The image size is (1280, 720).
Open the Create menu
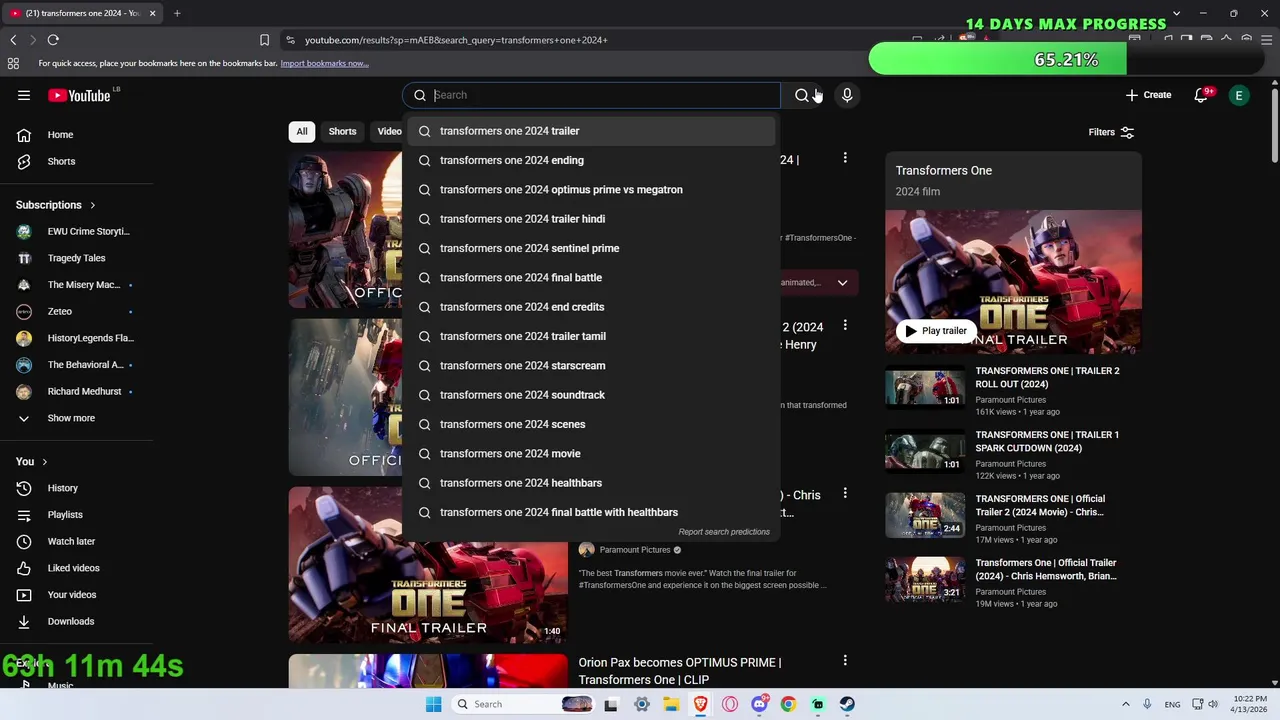coord(1148,95)
